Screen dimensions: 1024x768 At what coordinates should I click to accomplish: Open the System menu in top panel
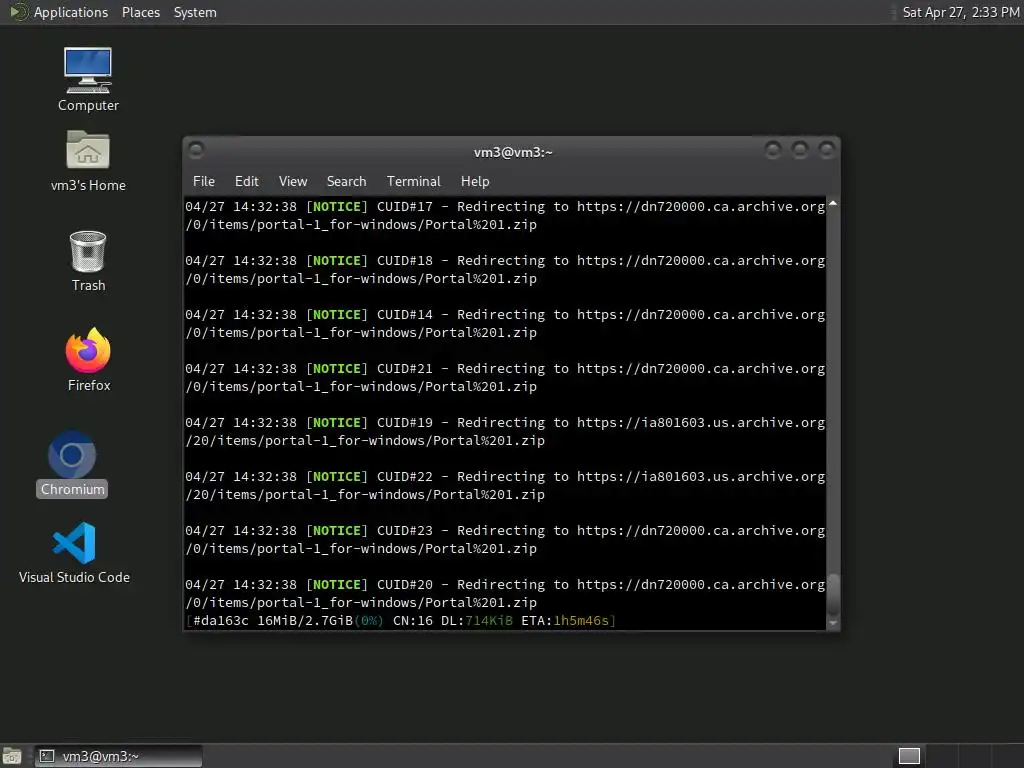[x=195, y=12]
